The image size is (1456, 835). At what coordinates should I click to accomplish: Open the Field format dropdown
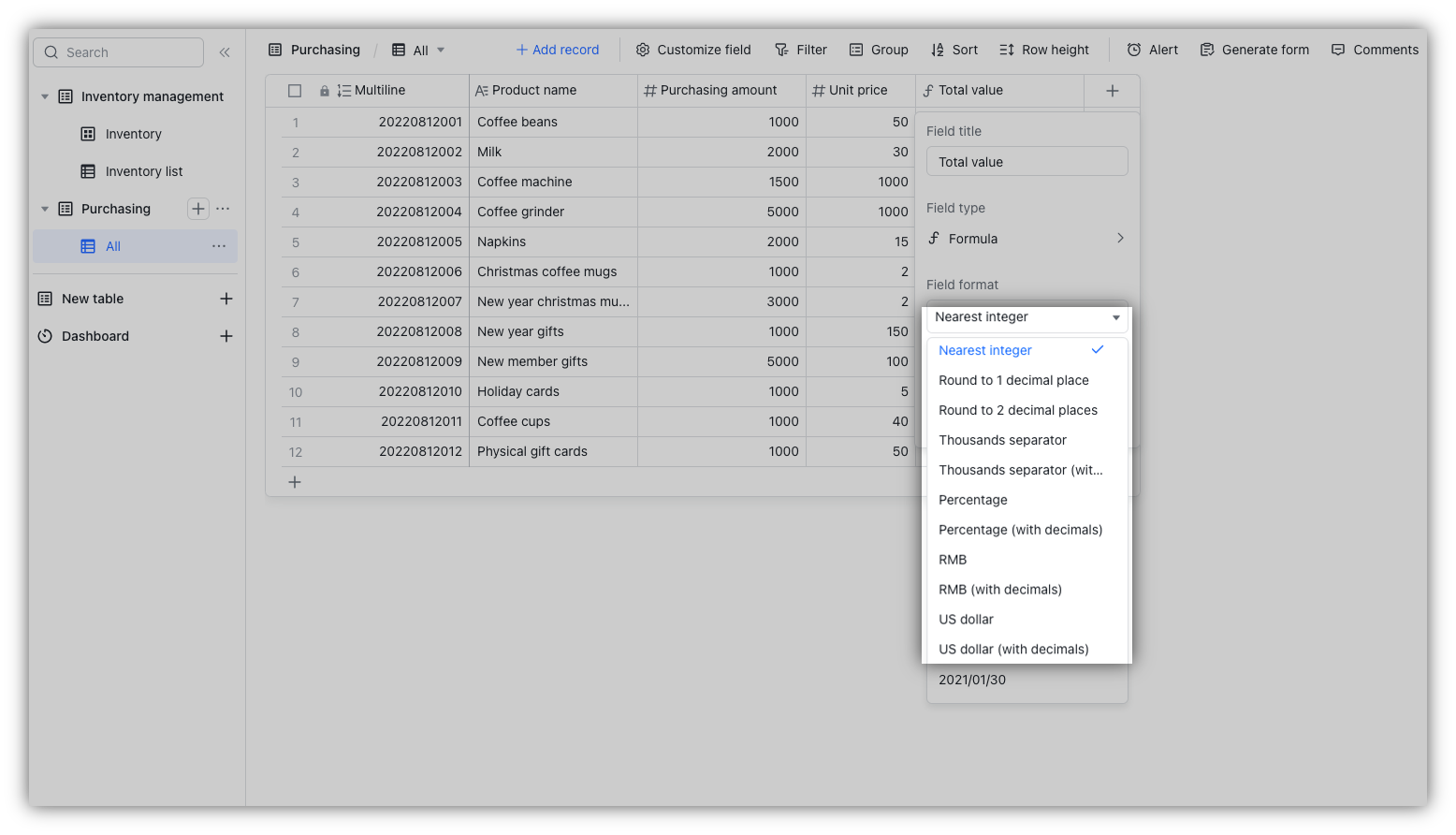pos(1026,317)
